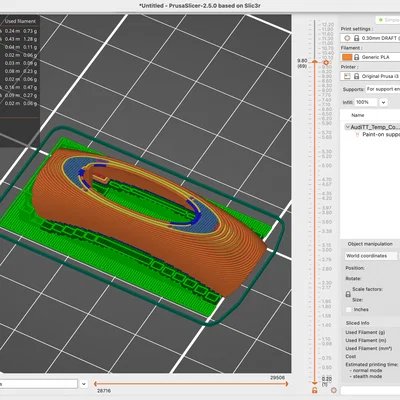Click the legend row with 0.43 m 1.28 g
The image size is (400, 400).
pyautogui.click(x=20, y=39)
